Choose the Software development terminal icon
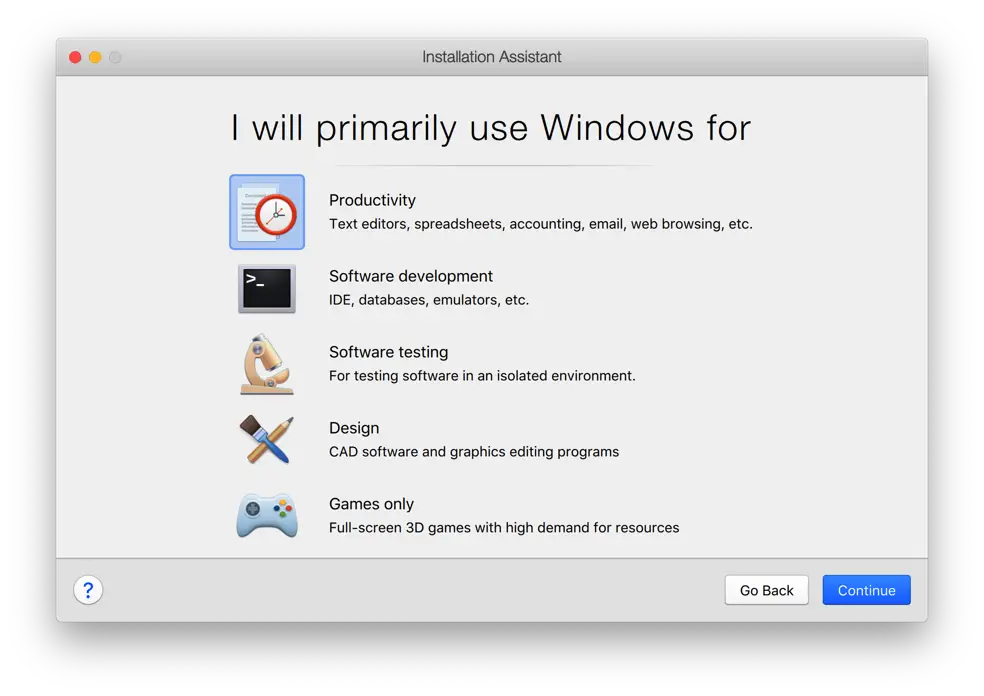 pos(267,289)
